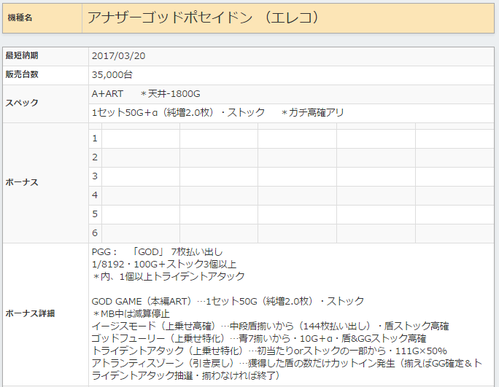
Task: Select the イージスモード（上乗せ高確） line
Action: click(x=270, y=326)
